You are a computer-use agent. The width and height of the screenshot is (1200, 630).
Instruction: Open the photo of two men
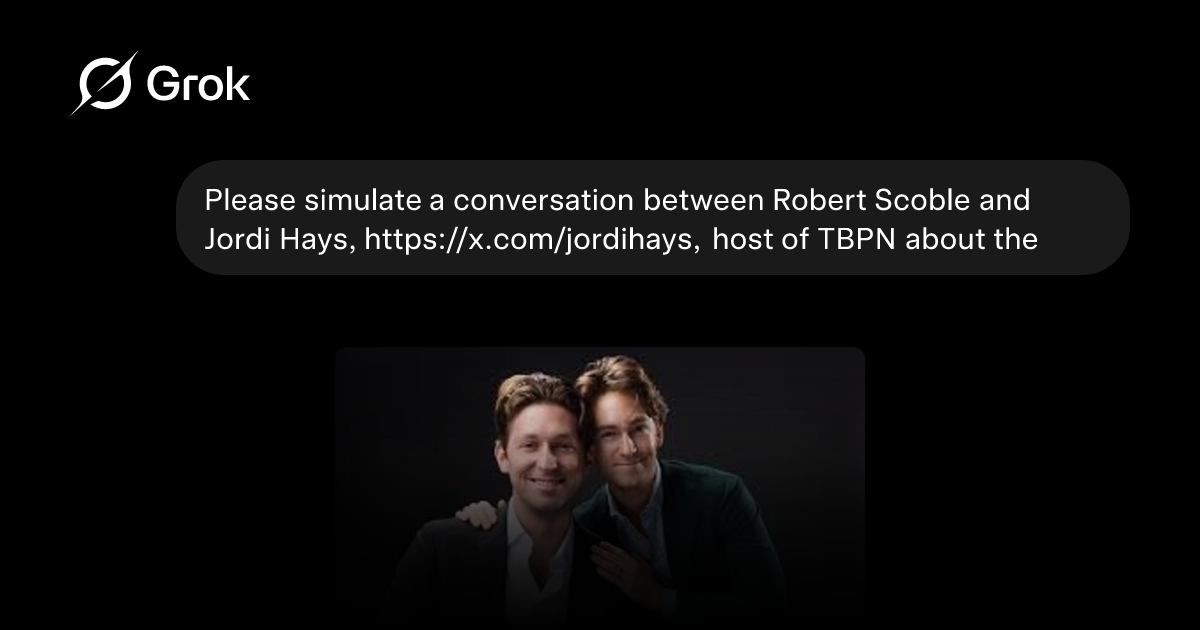[600, 488]
